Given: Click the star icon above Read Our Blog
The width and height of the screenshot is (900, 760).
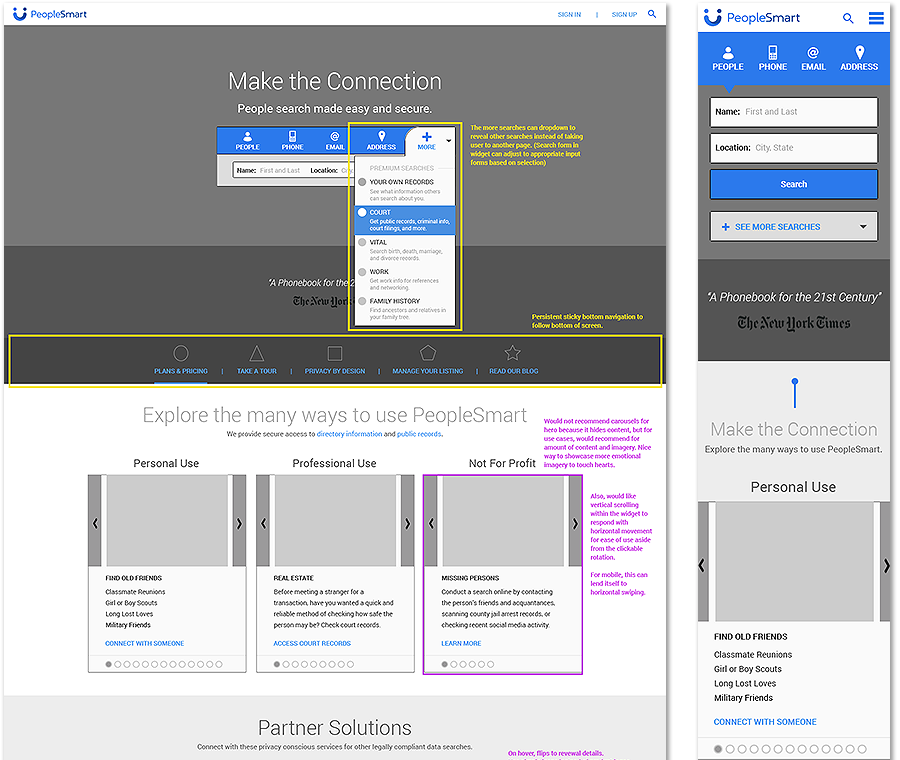Looking at the screenshot, I should (x=513, y=352).
